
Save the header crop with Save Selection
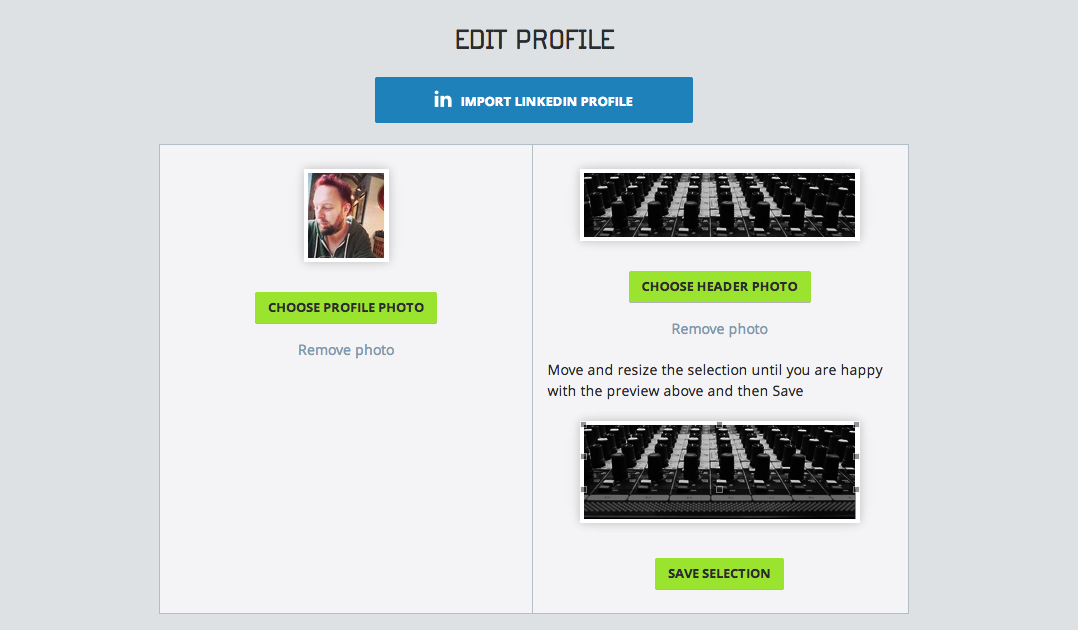[719, 574]
